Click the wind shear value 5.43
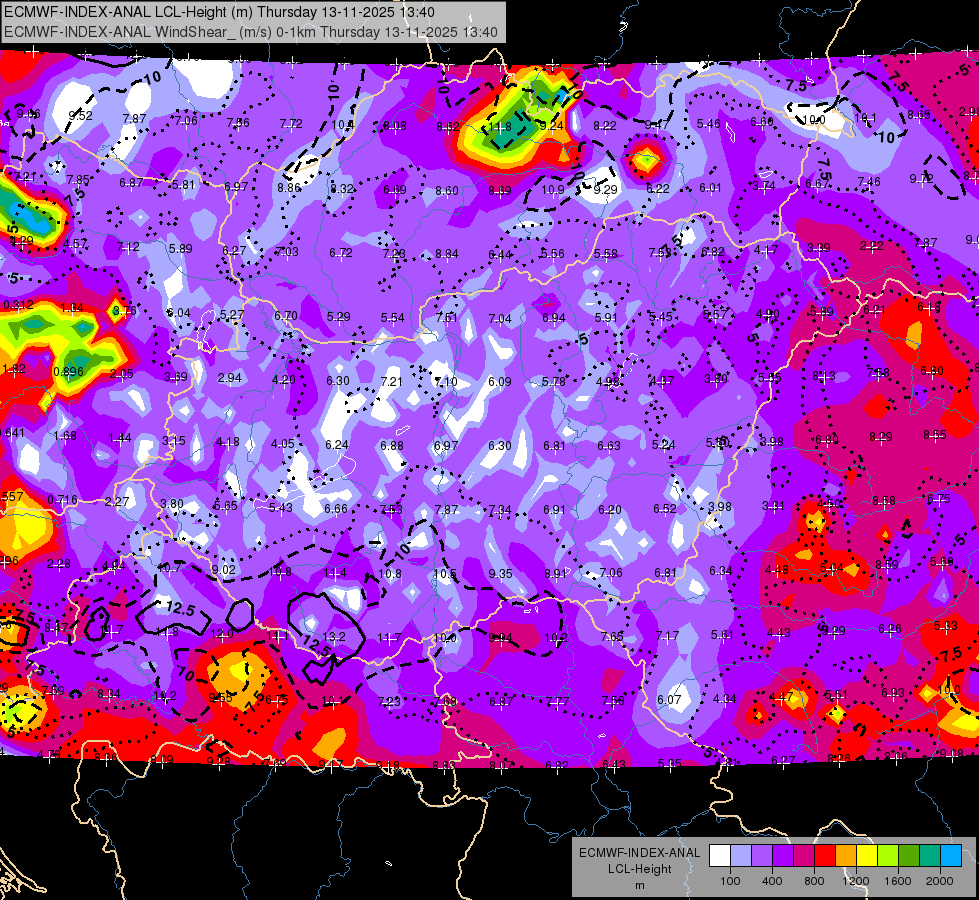The height and width of the screenshot is (900, 979). click(280, 508)
